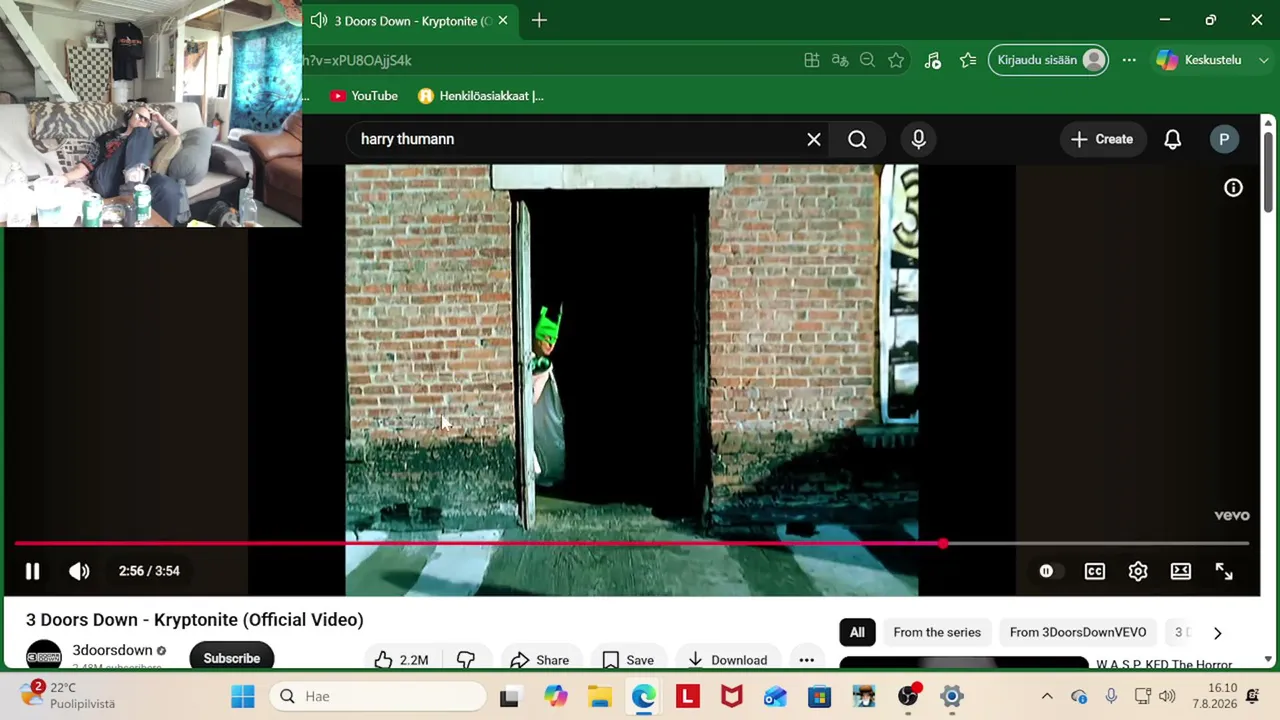This screenshot has width=1280, height=720.
Task: Open the taskbar microphone indicator
Action: 1111,696
